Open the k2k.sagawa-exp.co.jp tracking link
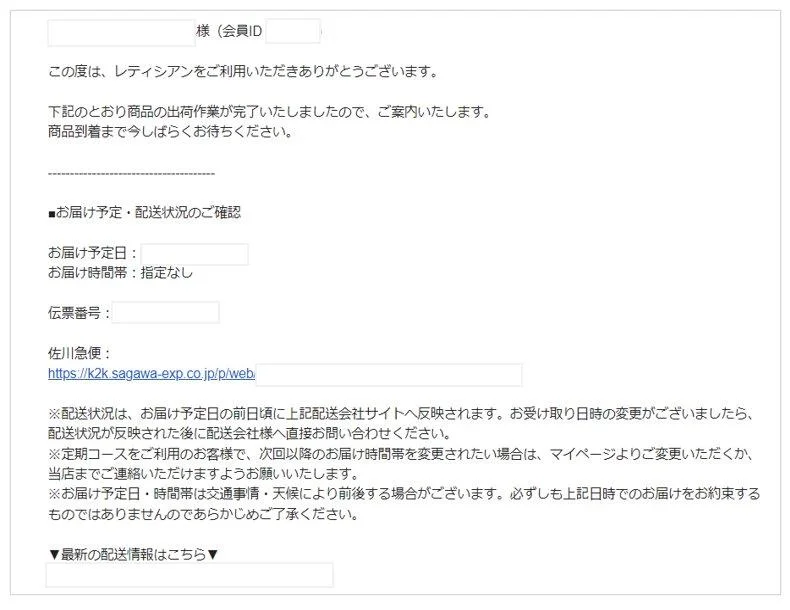This screenshot has width=790, height=610. click(151, 374)
